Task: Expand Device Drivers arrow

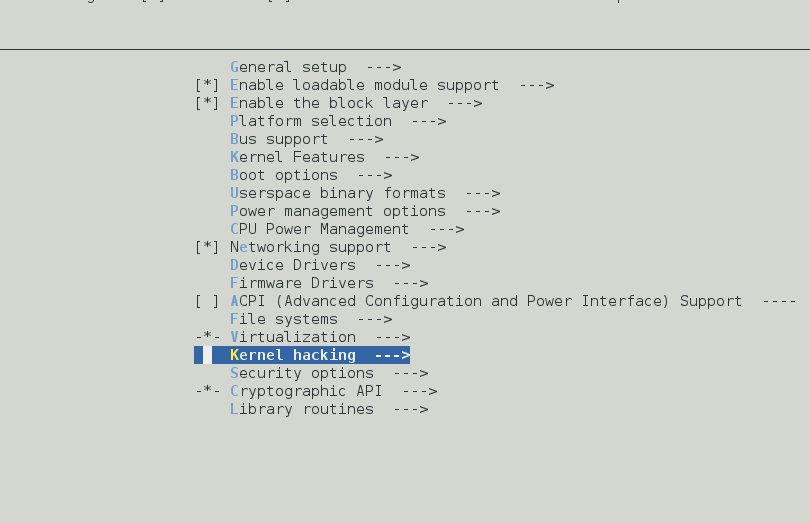Action: pos(393,266)
